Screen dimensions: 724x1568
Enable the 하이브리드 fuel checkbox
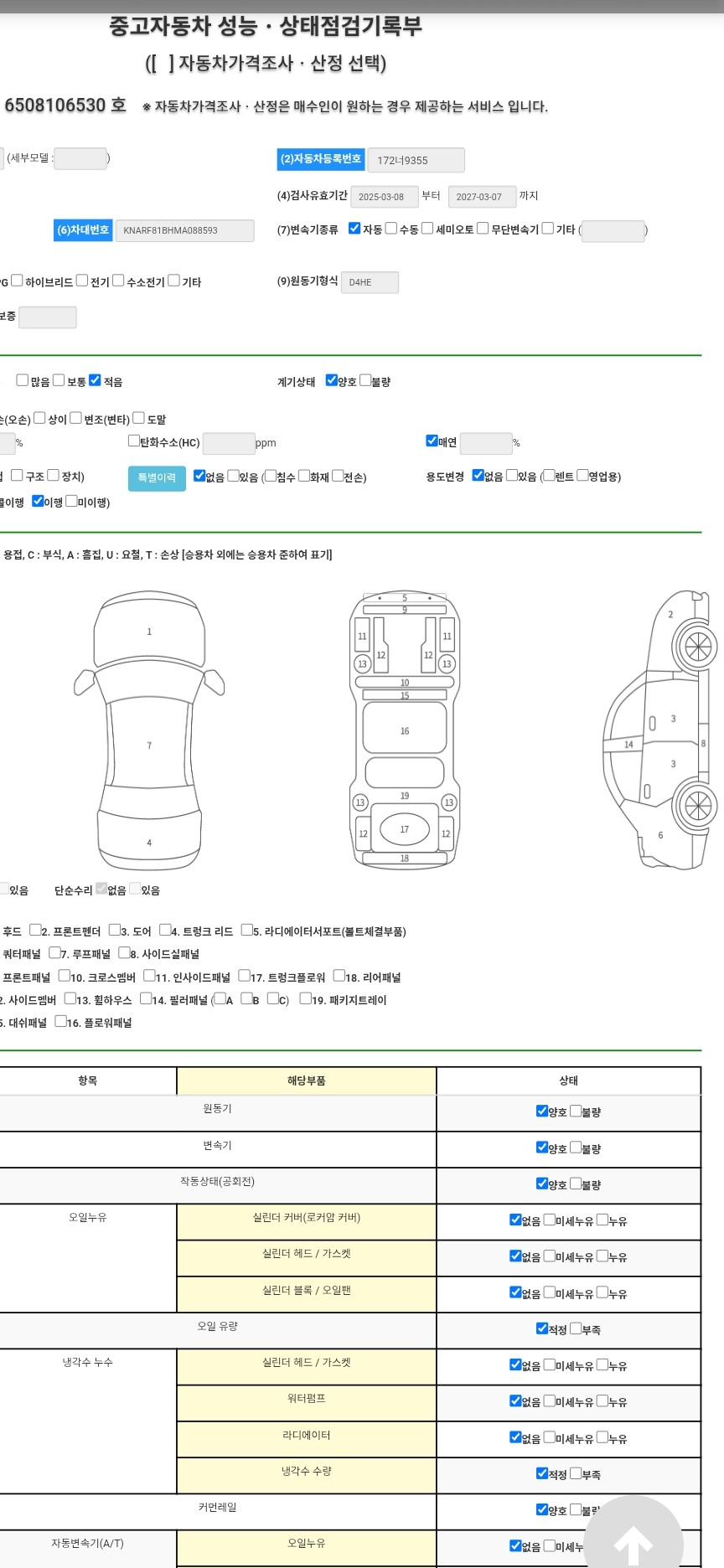[17, 281]
